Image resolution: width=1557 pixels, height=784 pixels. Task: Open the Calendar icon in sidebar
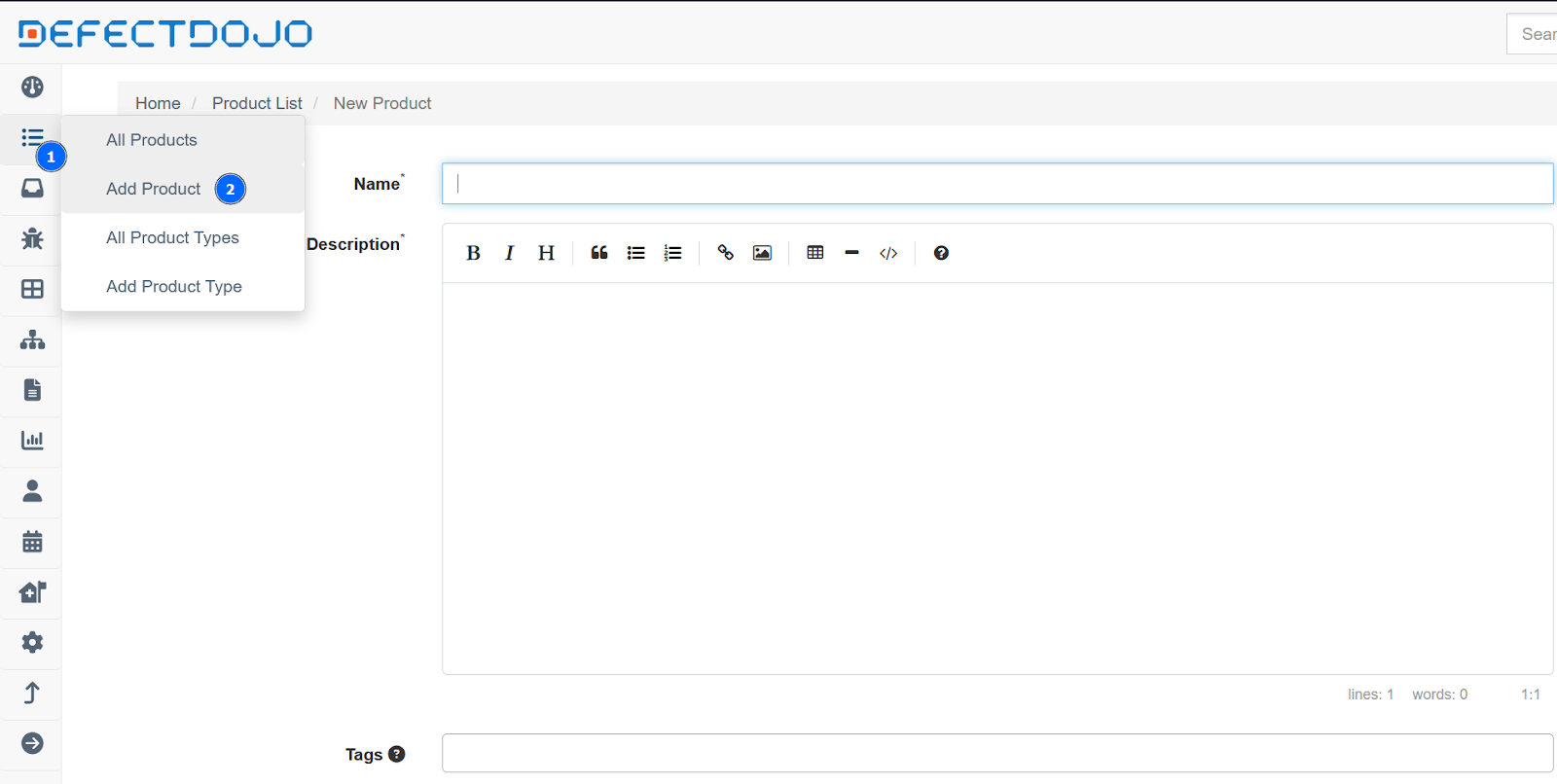[32, 542]
